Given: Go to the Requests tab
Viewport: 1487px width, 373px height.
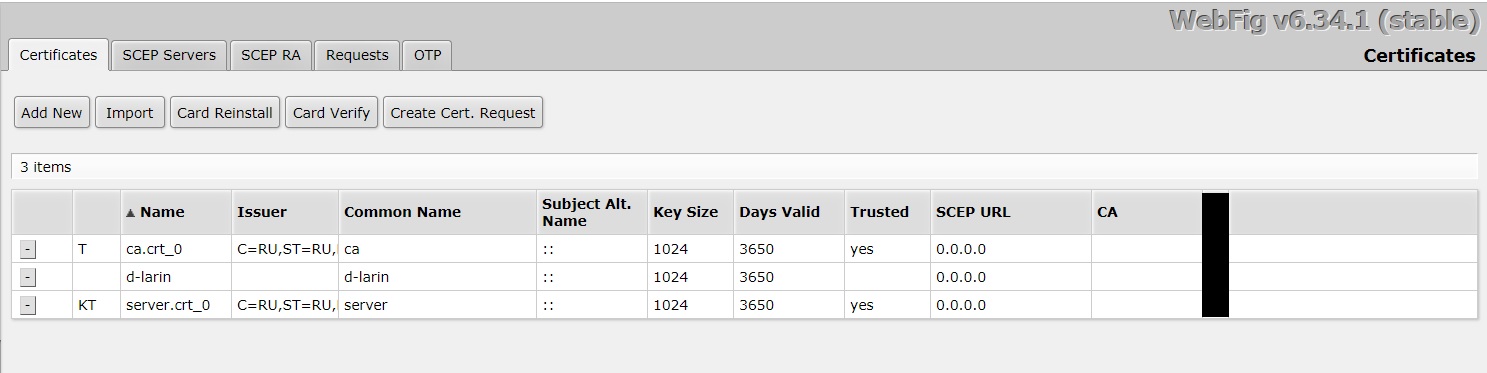Looking at the screenshot, I should [x=357, y=55].
